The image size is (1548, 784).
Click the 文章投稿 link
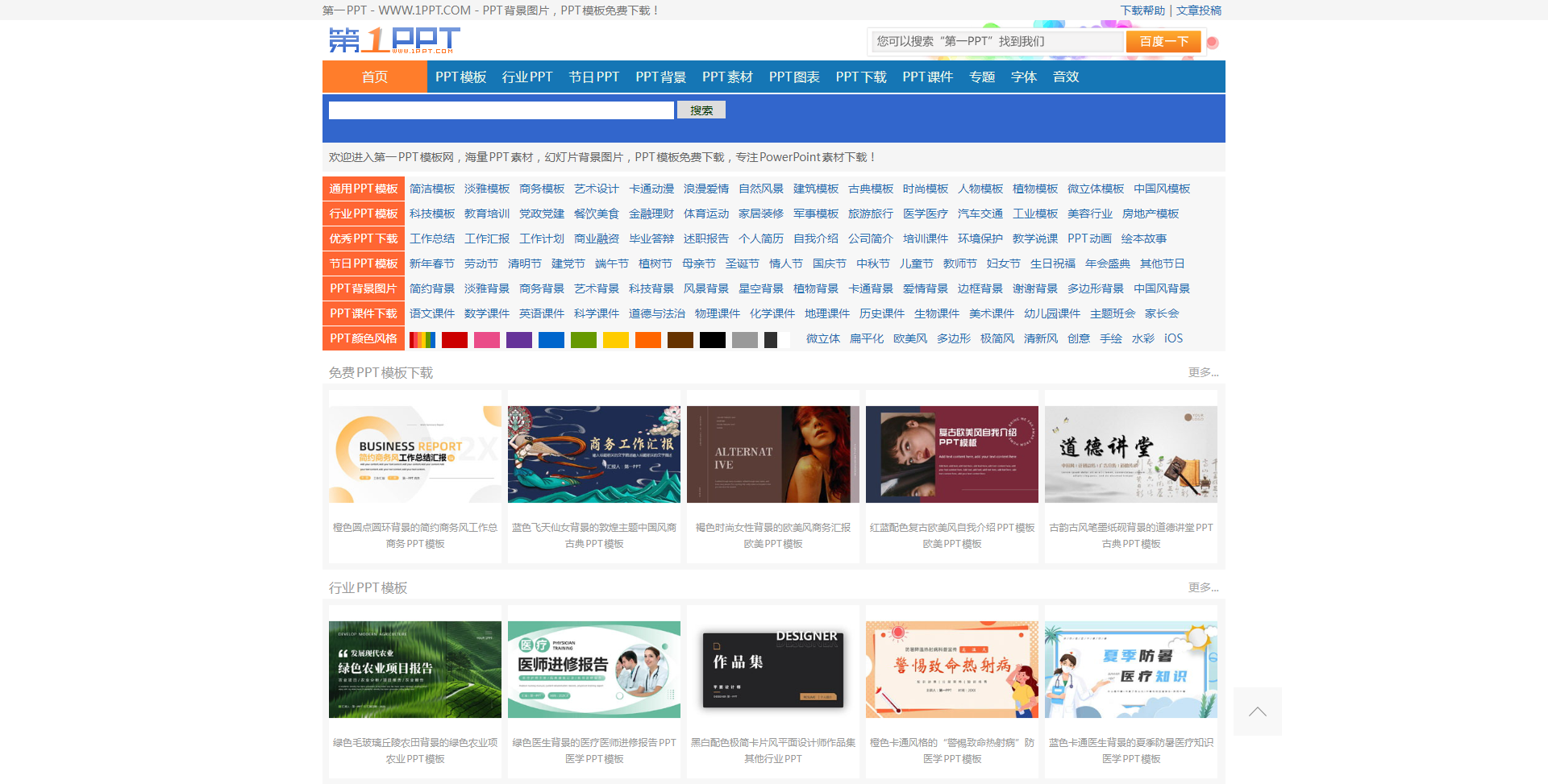pos(1199,10)
